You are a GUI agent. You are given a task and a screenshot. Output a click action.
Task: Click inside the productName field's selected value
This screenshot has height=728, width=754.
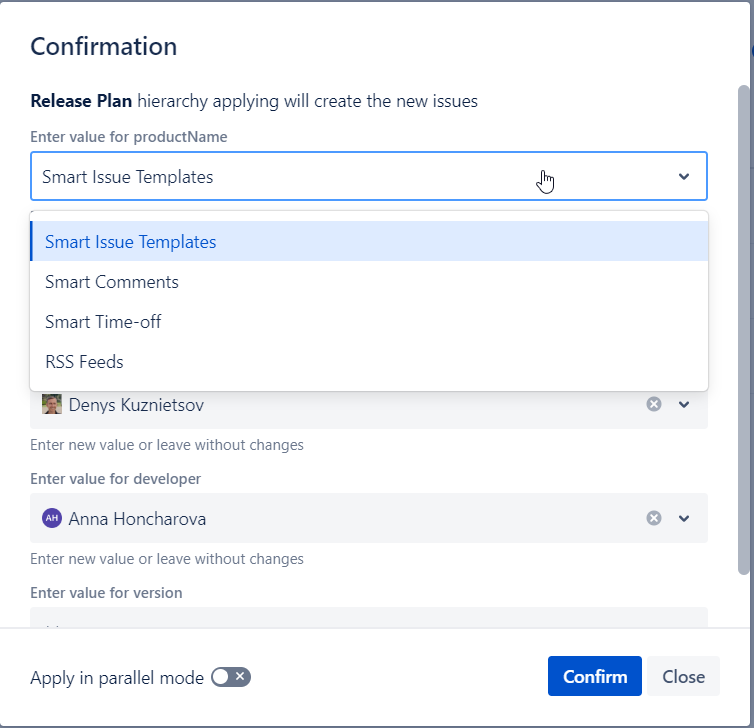point(128,177)
